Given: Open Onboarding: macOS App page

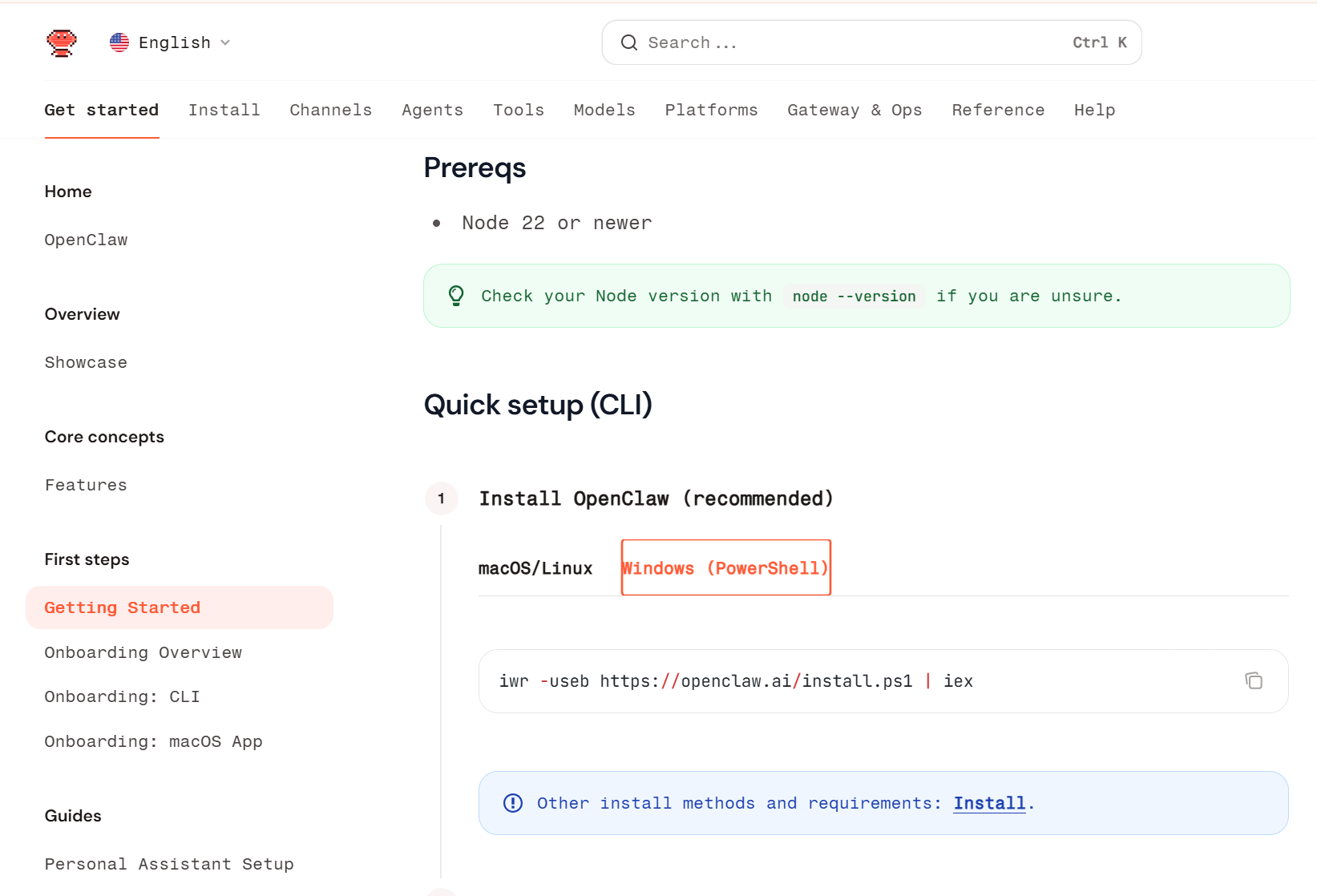Looking at the screenshot, I should tap(154, 741).
